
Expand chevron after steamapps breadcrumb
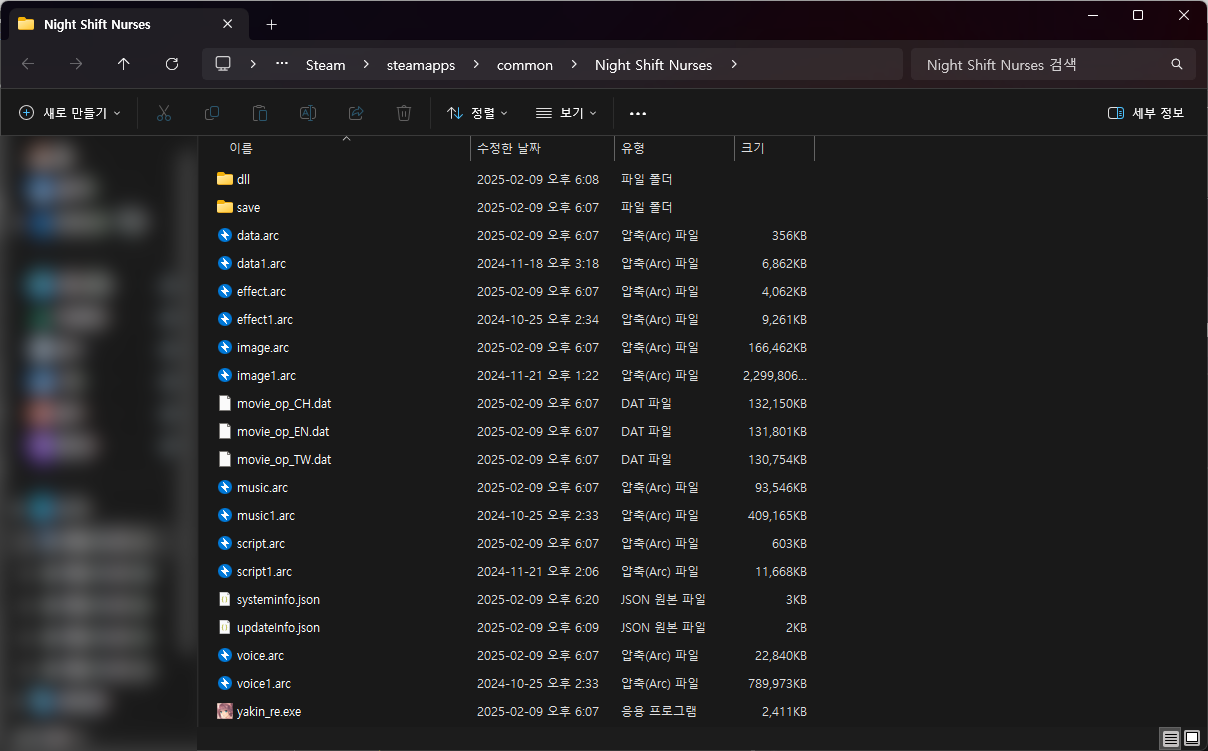pyautogui.click(x=476, y=64)
